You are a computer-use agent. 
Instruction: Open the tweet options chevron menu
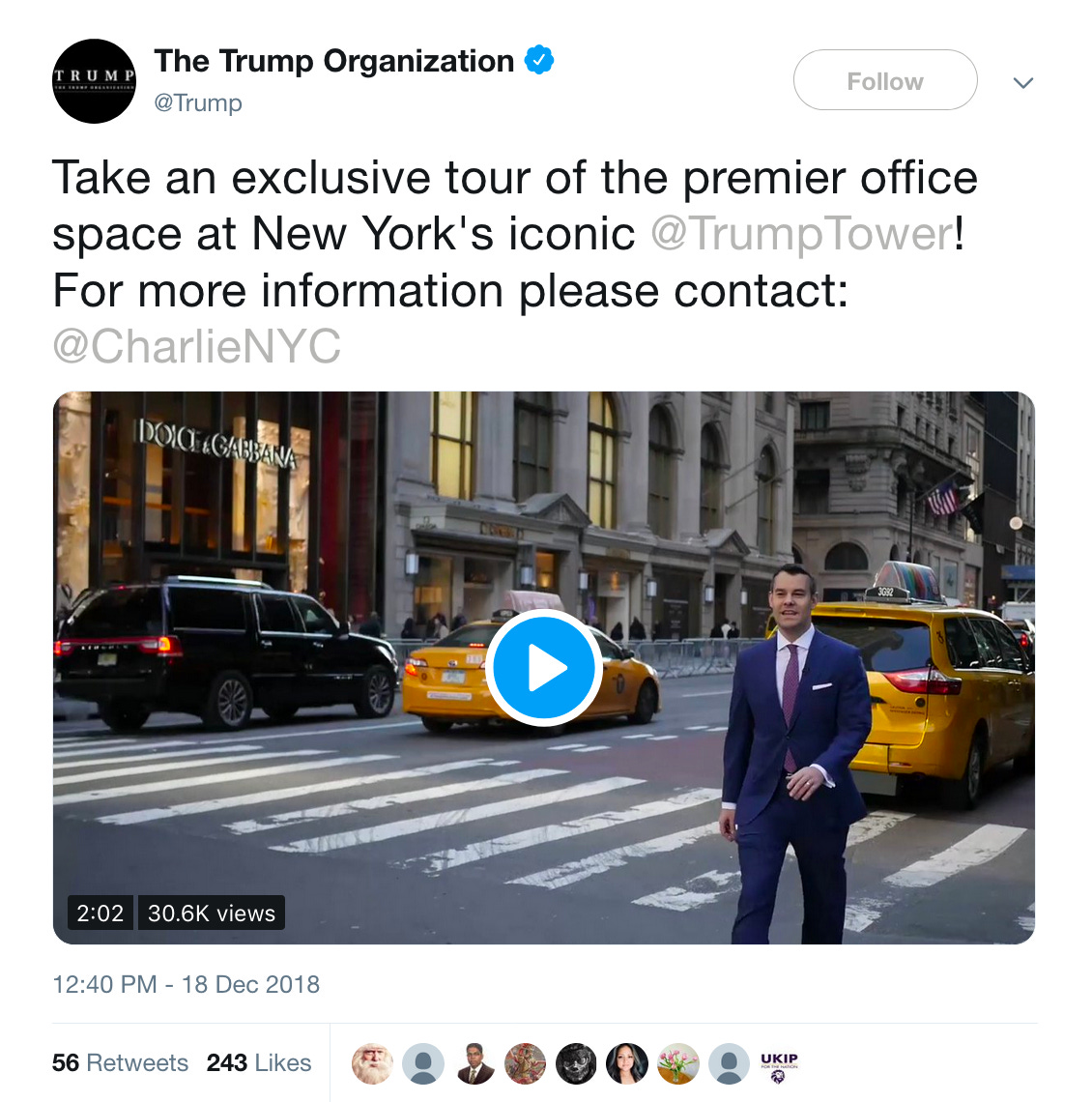coord(1023,82)
